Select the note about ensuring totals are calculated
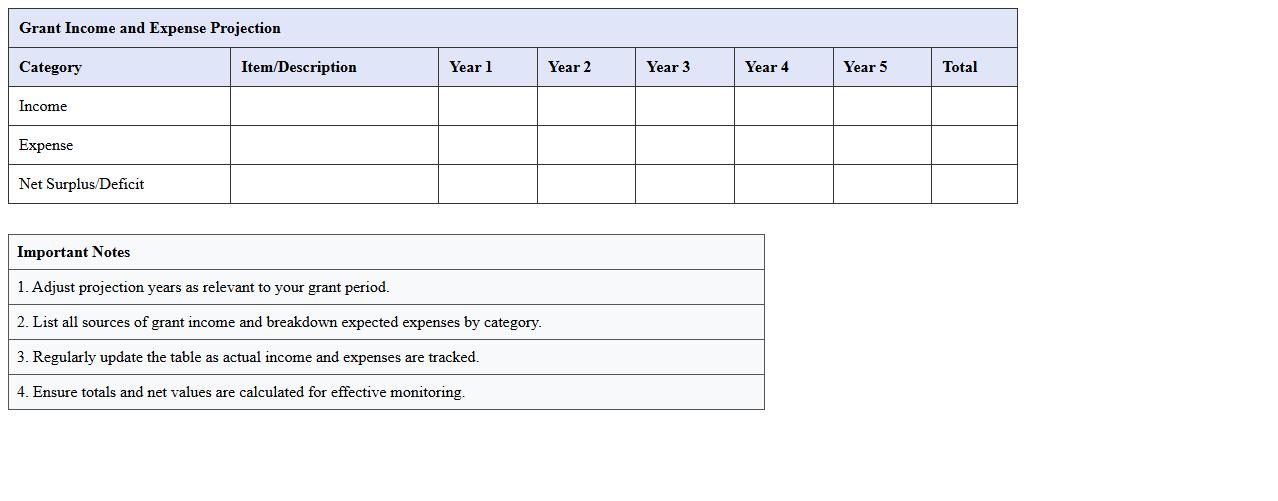Viewport: 1278px width, 501px height. [241, 392]
